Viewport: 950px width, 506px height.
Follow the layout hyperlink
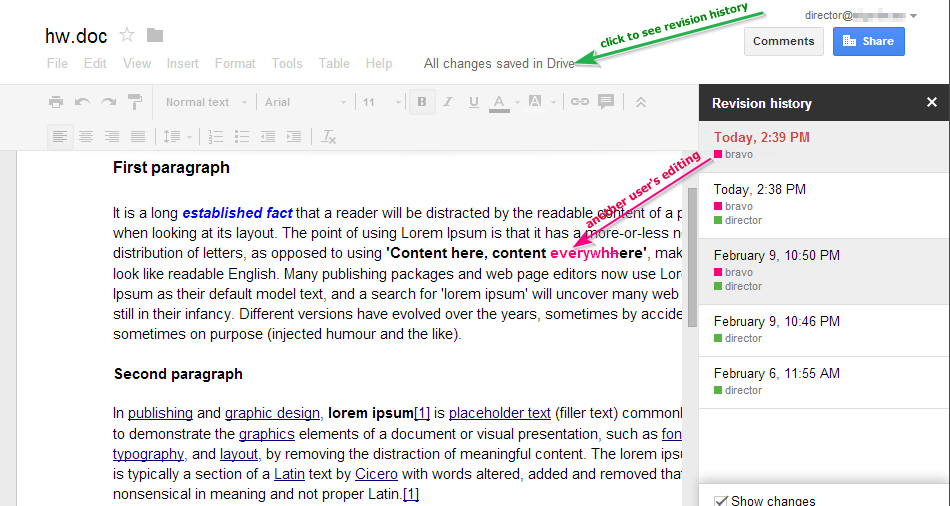click(x=239, y=454)
